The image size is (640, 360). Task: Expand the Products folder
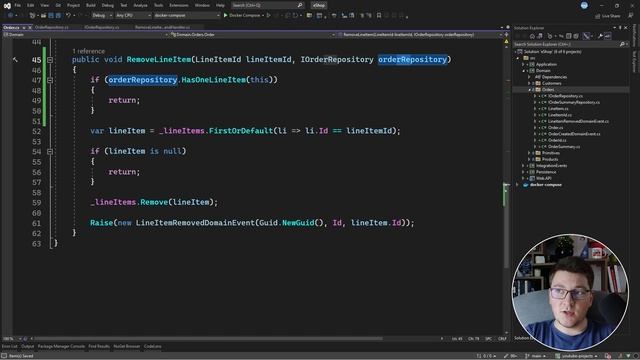[529, 160]
